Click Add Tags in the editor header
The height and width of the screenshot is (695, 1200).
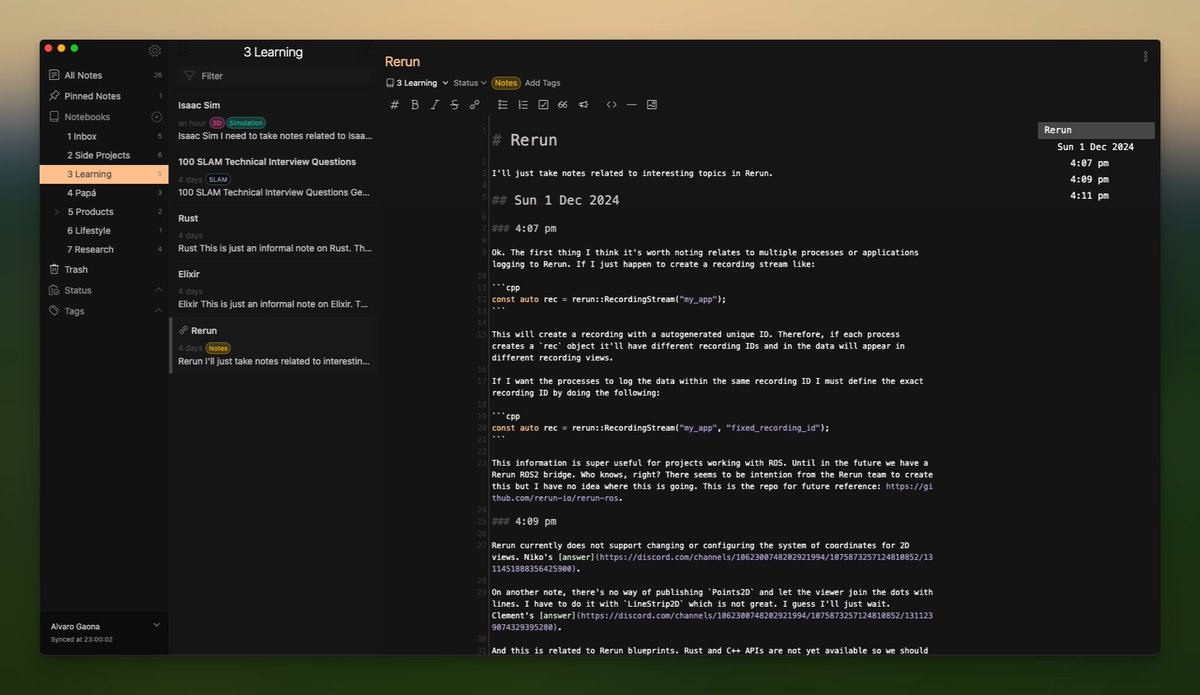coord(543,83)
